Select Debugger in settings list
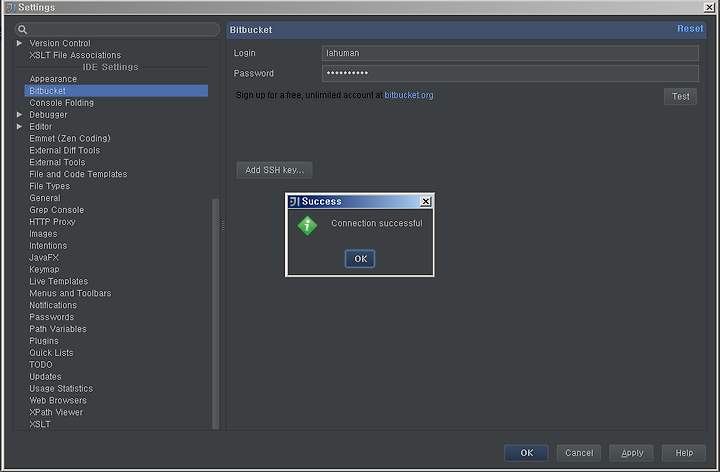720x472 pixels. pyautogui.click(x=48, y=115)
